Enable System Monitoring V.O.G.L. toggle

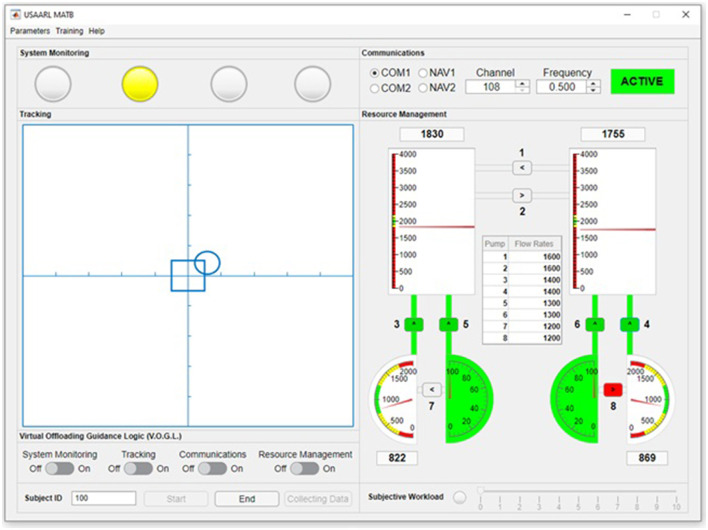59,468
